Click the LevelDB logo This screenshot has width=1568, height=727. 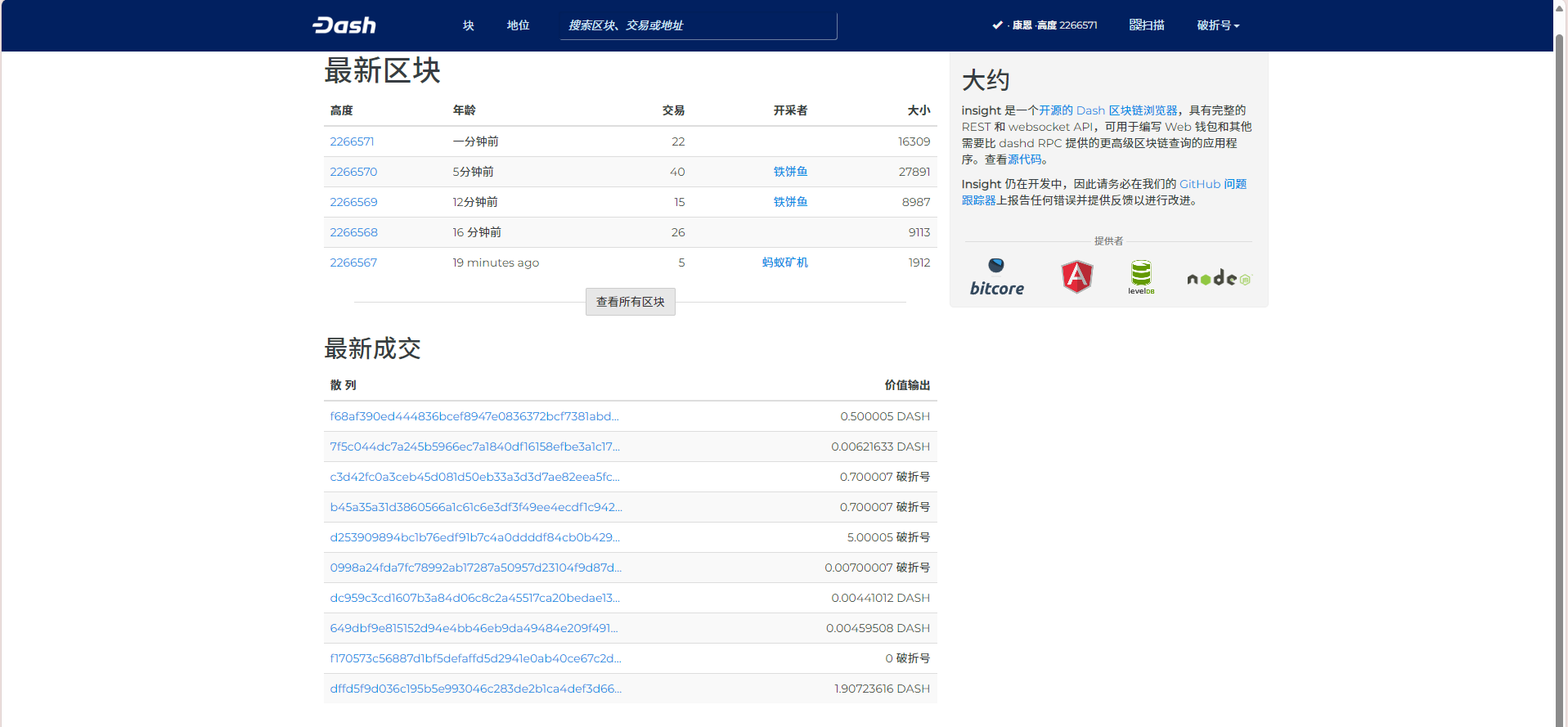[1141, 277]
